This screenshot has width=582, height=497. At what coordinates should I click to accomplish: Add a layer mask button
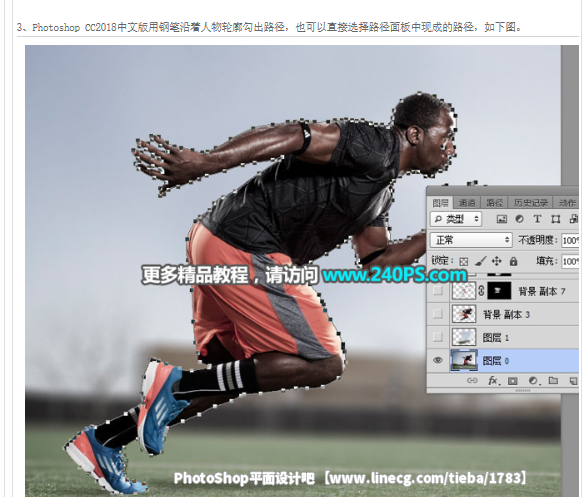coord(513,381)
